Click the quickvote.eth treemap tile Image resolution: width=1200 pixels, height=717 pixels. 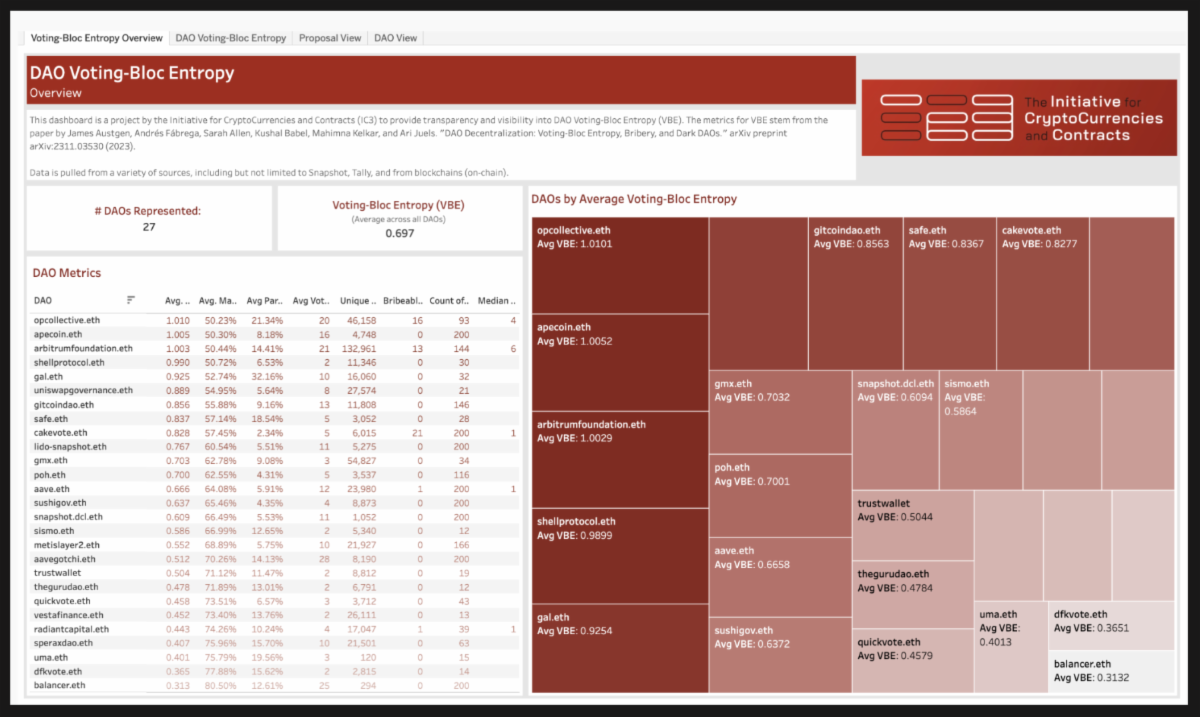pos(913,660)
